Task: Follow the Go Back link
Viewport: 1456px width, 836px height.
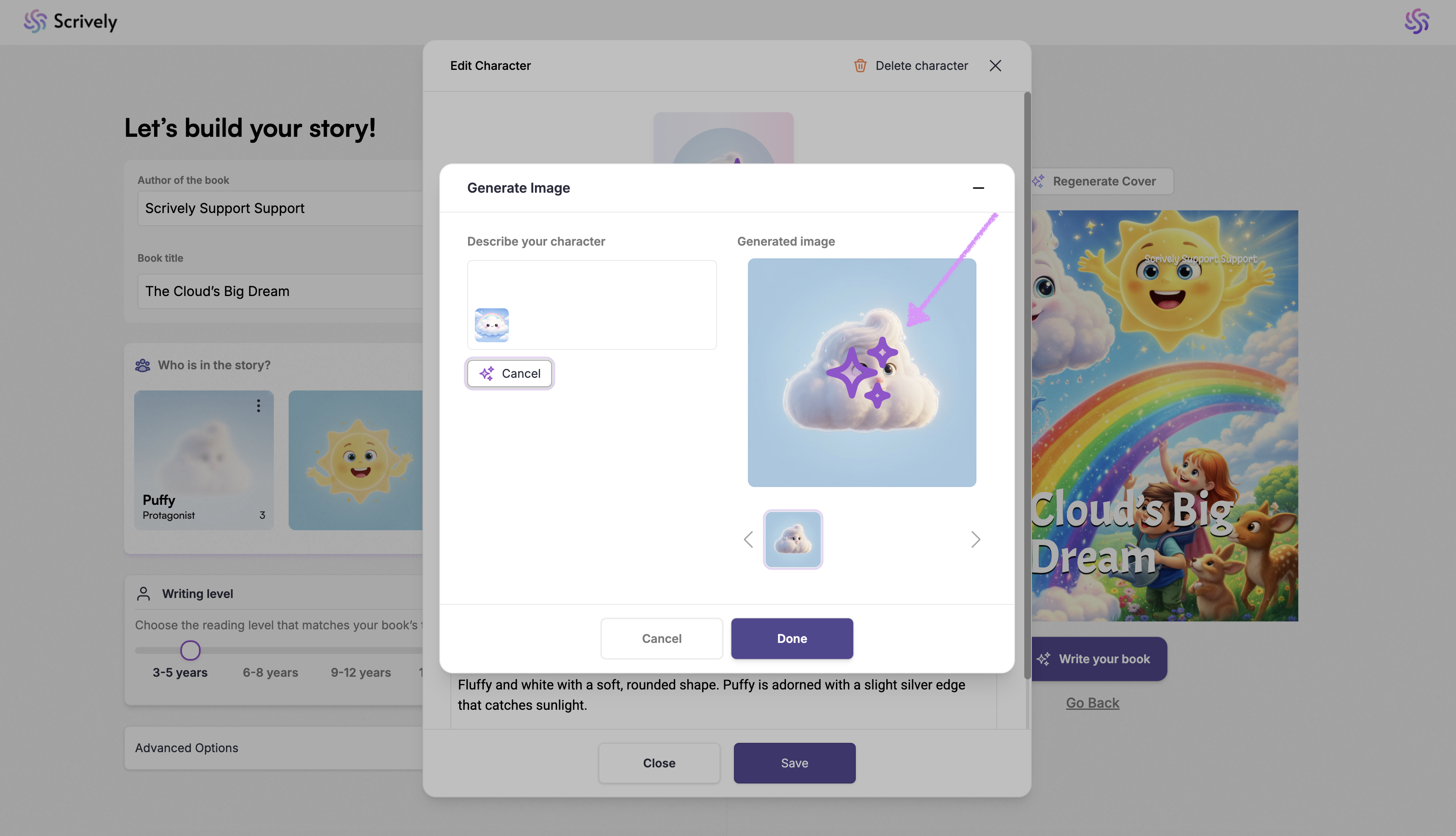Action: [1092, 703]
